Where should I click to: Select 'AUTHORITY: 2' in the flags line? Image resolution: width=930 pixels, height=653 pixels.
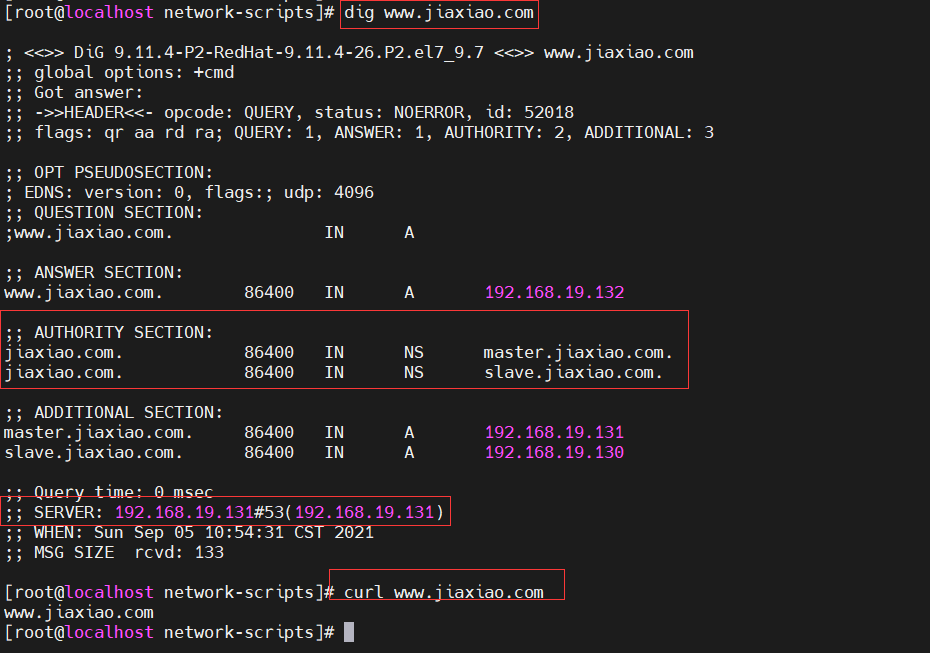click(x=504, y=133)
